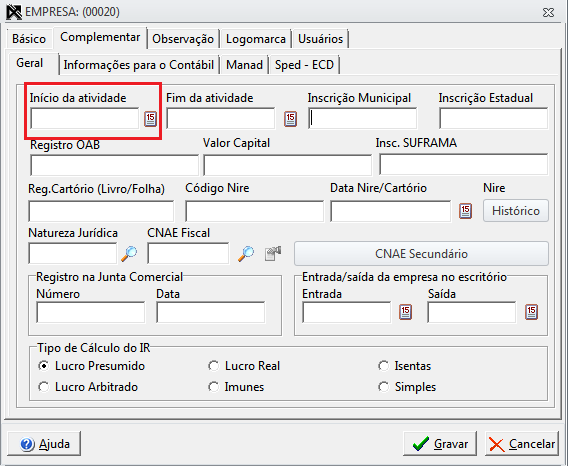This screenshot has width=568, height=466.
Task: Search CNAE Fiscal with magnifier icon
Action: [x=246, y=254]
